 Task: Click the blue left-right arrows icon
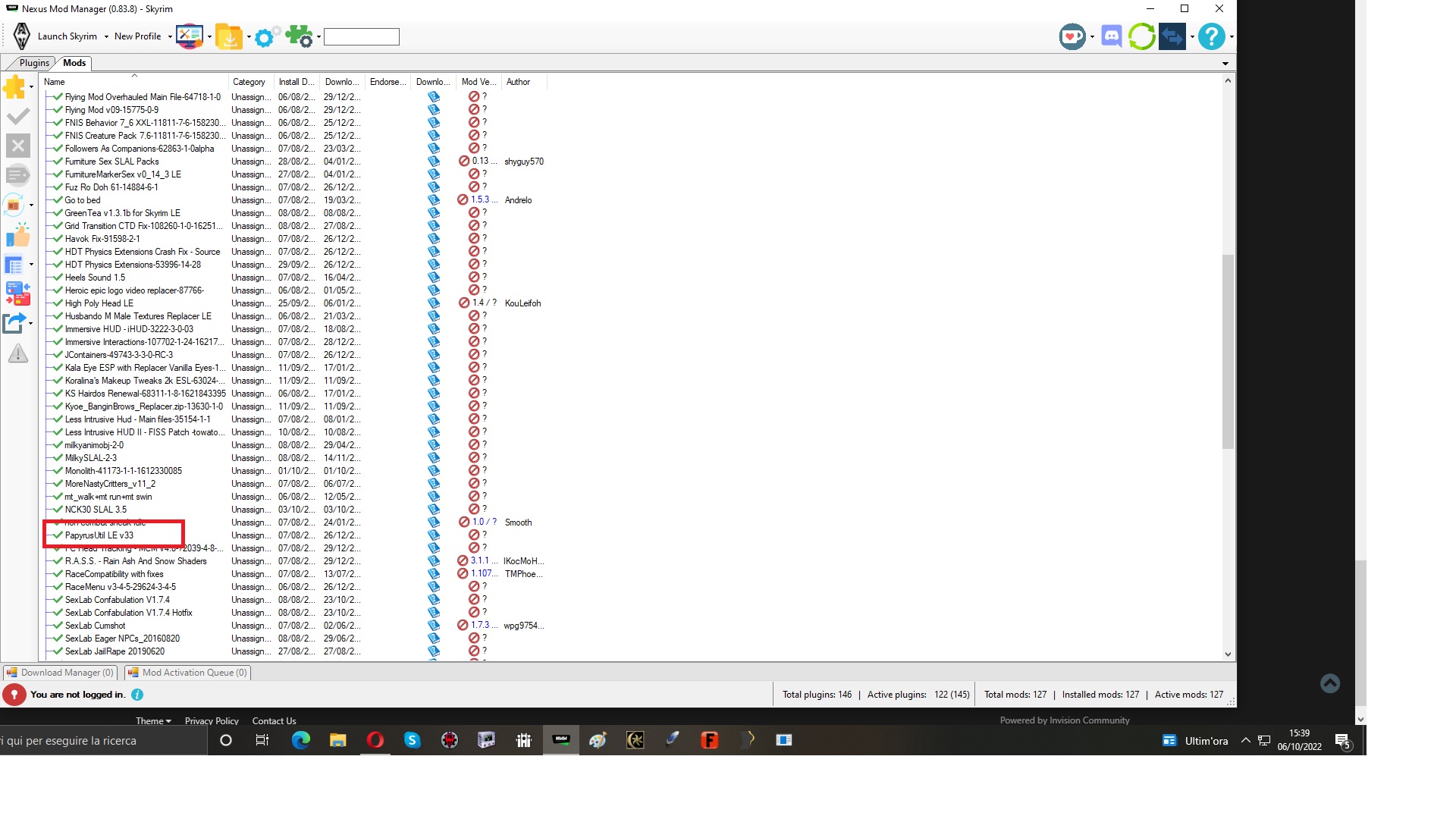pos(1172,36)
